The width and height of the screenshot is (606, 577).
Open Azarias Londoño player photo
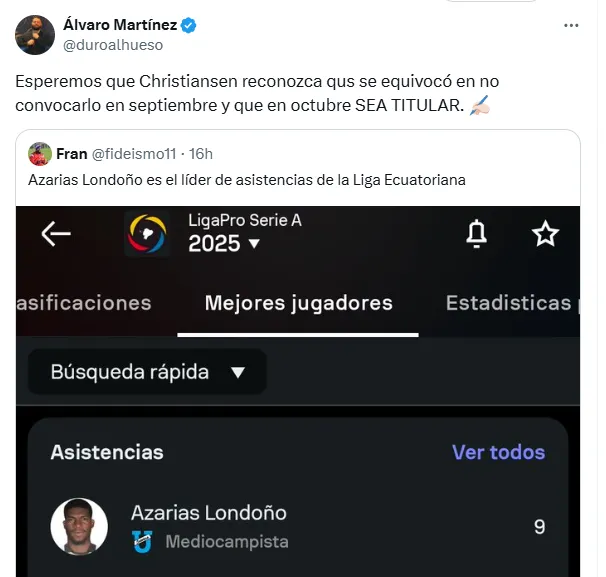pos(79,526)
